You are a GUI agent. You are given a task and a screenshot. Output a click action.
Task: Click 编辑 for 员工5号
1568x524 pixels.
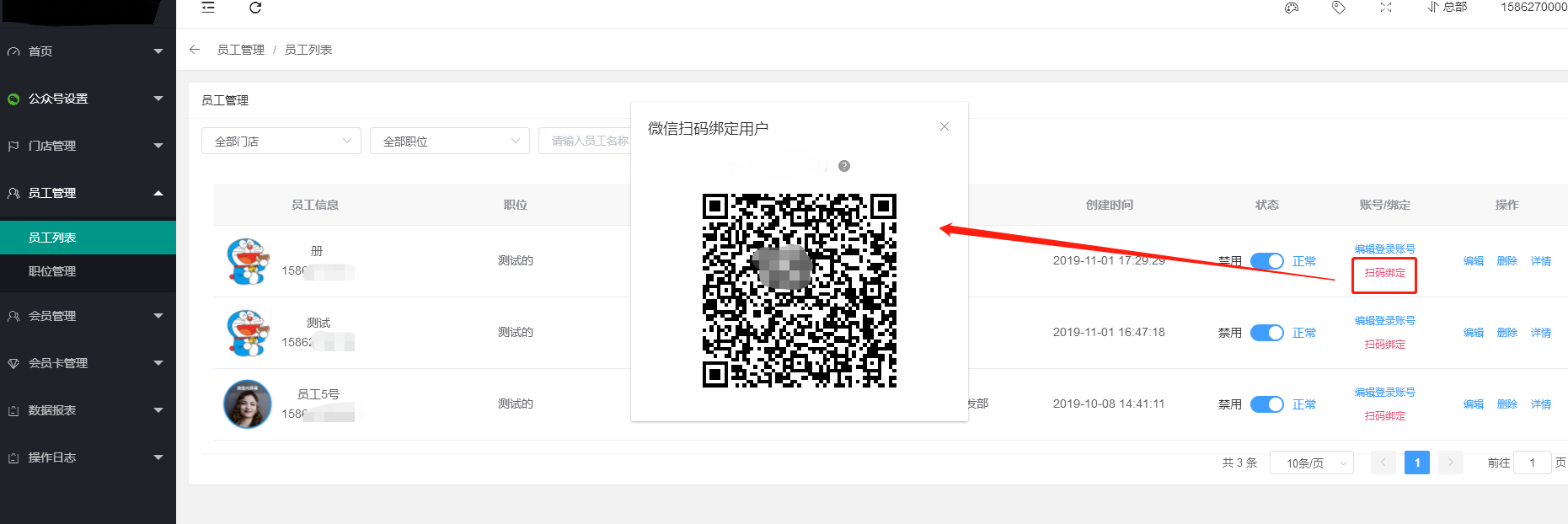coord(1474,404)
